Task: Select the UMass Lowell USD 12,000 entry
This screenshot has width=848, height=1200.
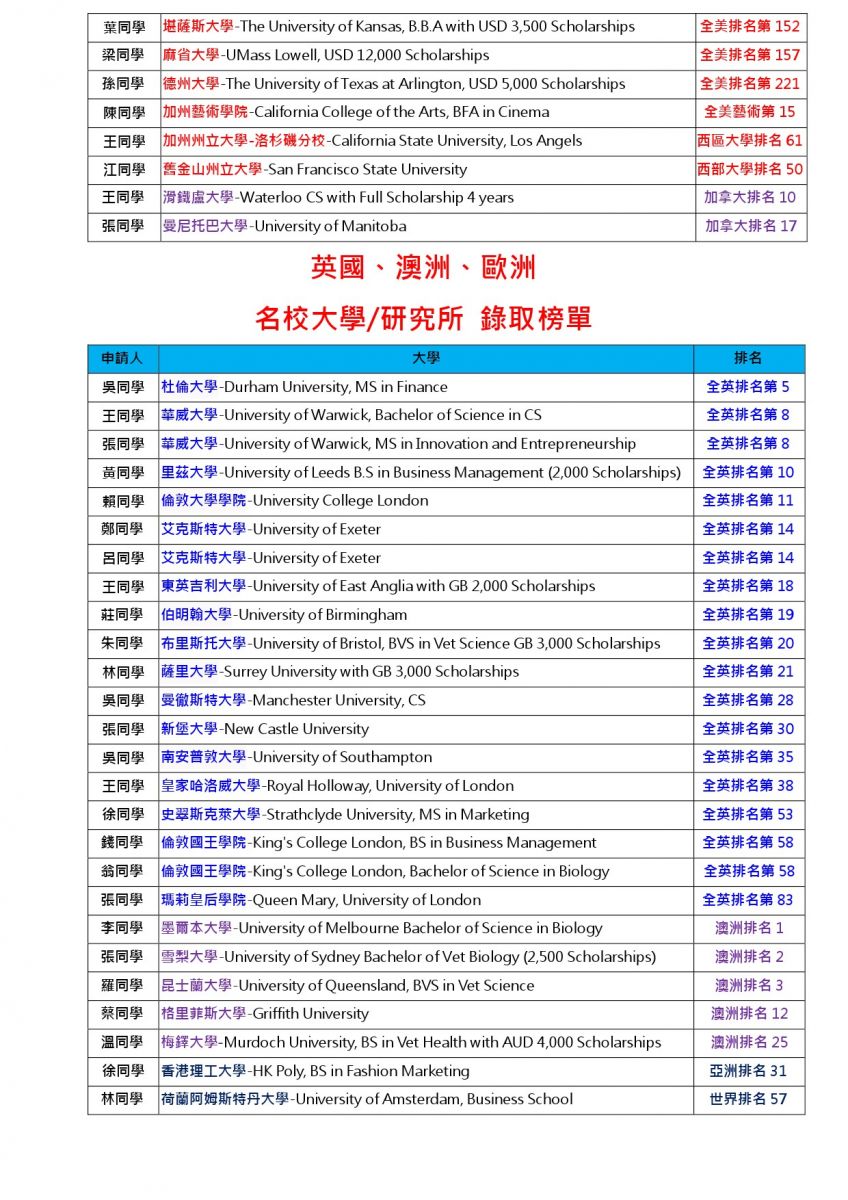Action: (x=326, y=55)
